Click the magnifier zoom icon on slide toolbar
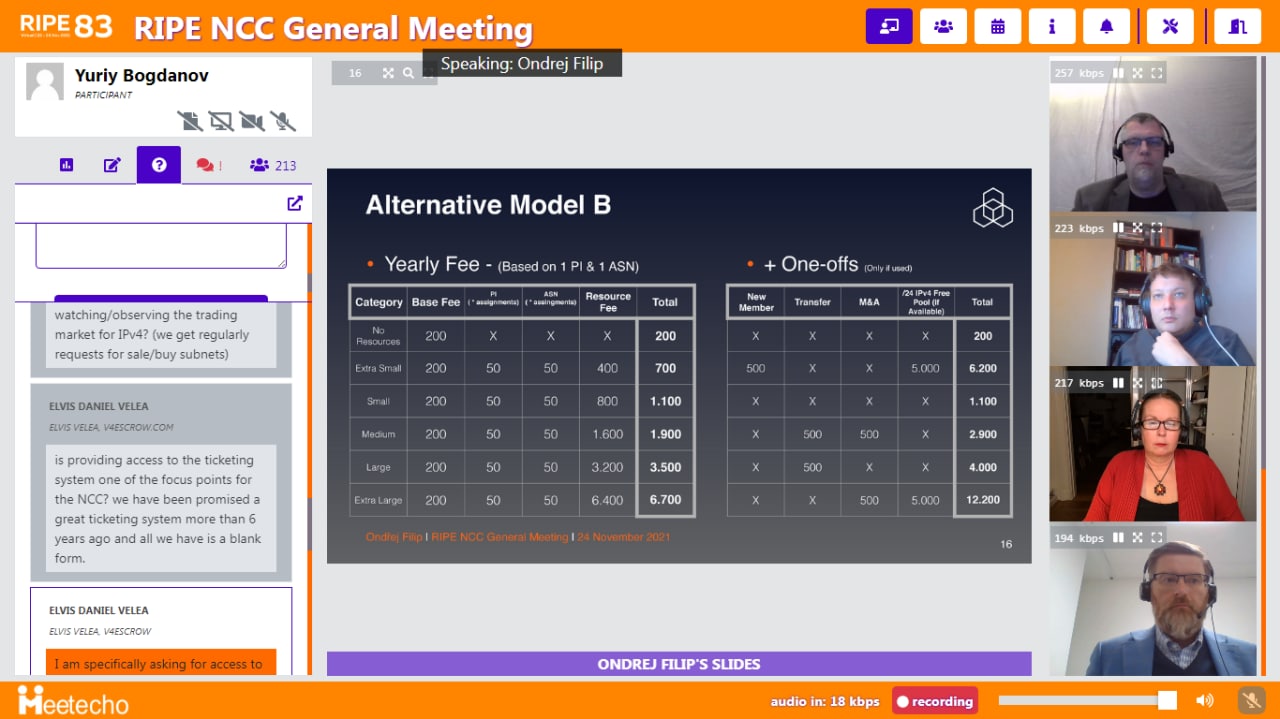This screenshot has width=1280, height=719. tap(408, 73)
